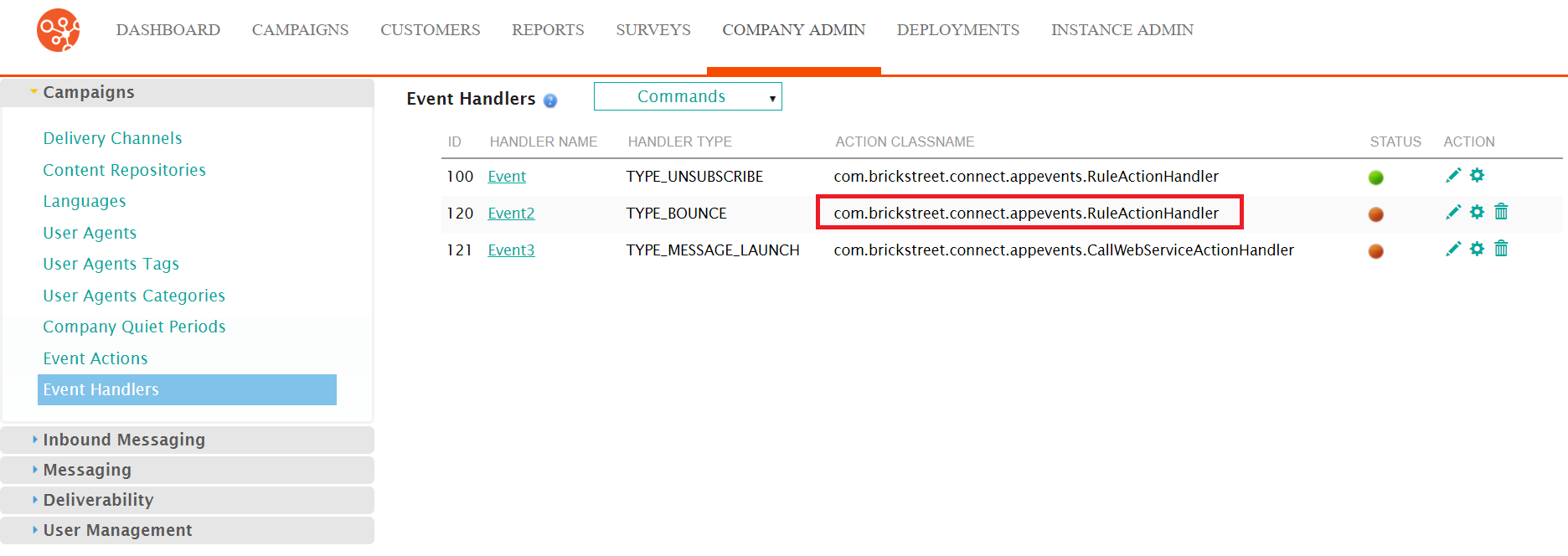Open the Campaigns top navigation tab

[x=300, y=30]
